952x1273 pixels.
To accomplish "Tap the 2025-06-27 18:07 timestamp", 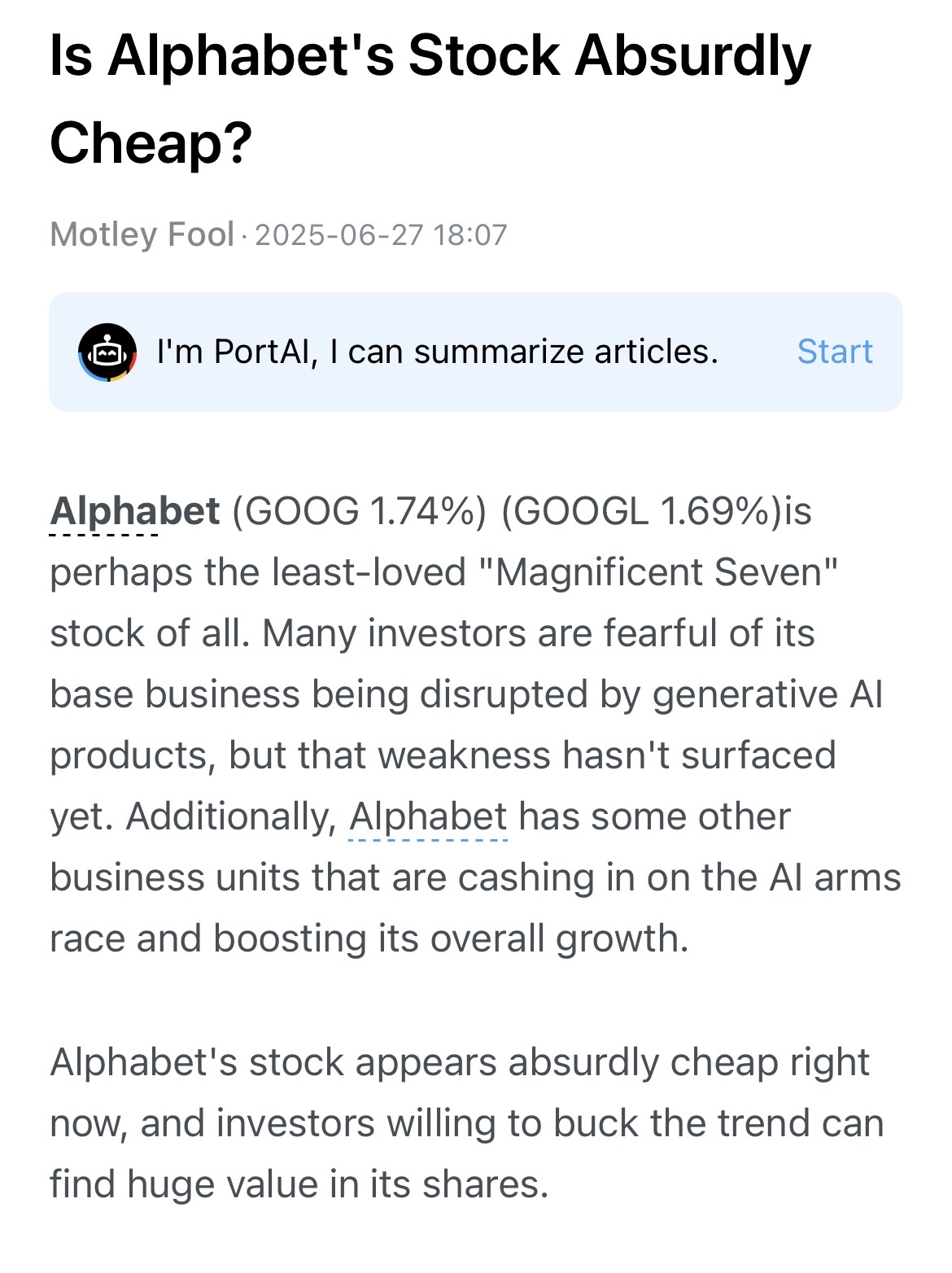I will pyautogui.click(x=381, y=235).
